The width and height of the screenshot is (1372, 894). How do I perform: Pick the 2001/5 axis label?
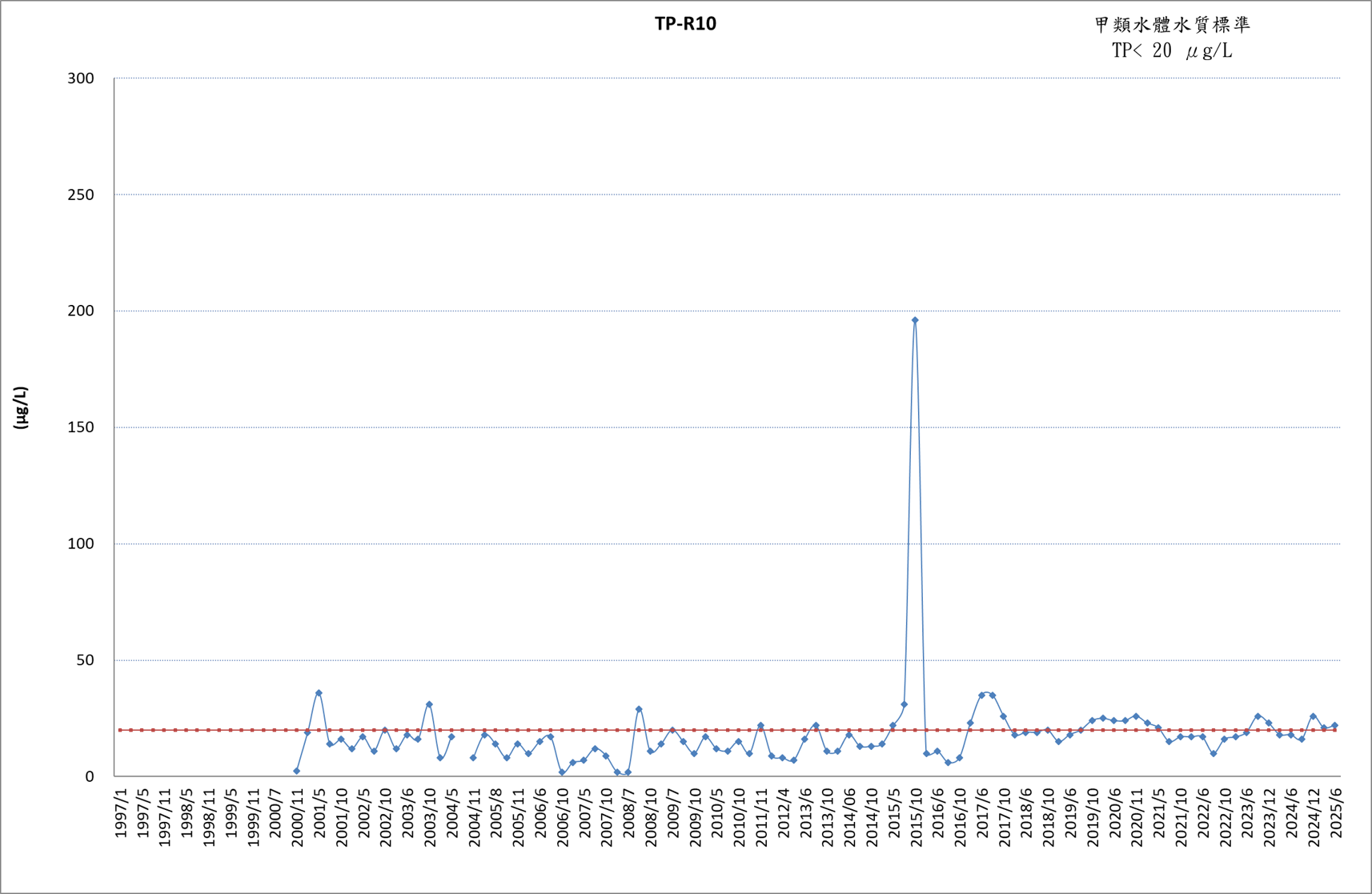pos(319,813)
